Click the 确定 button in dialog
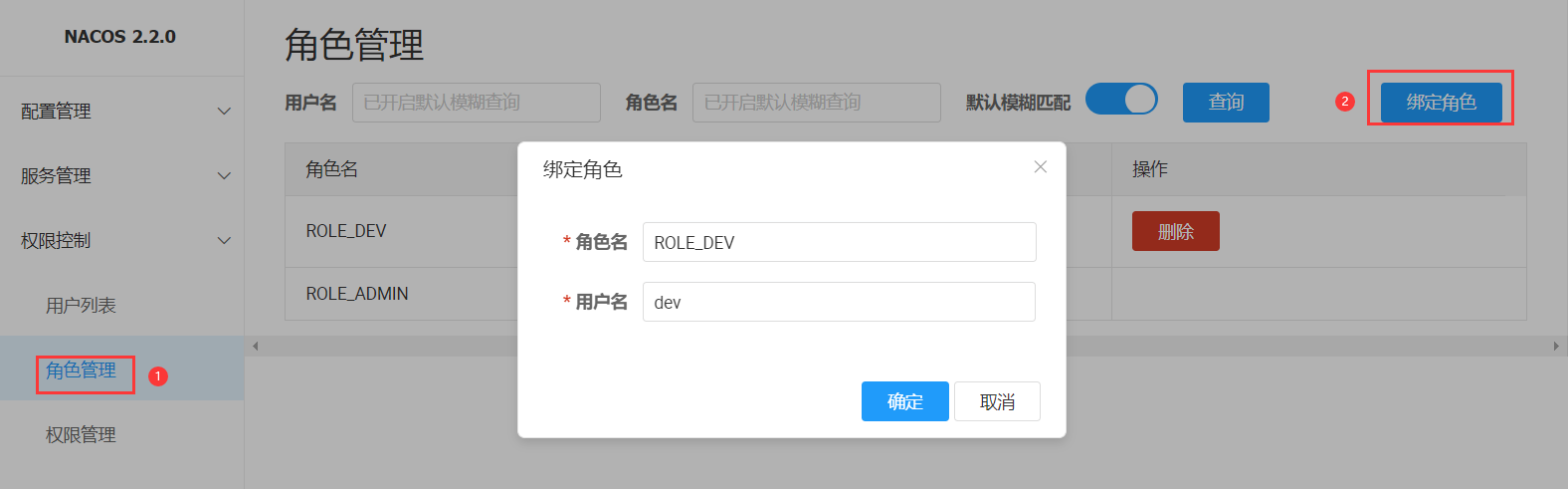 pos(904,401)
